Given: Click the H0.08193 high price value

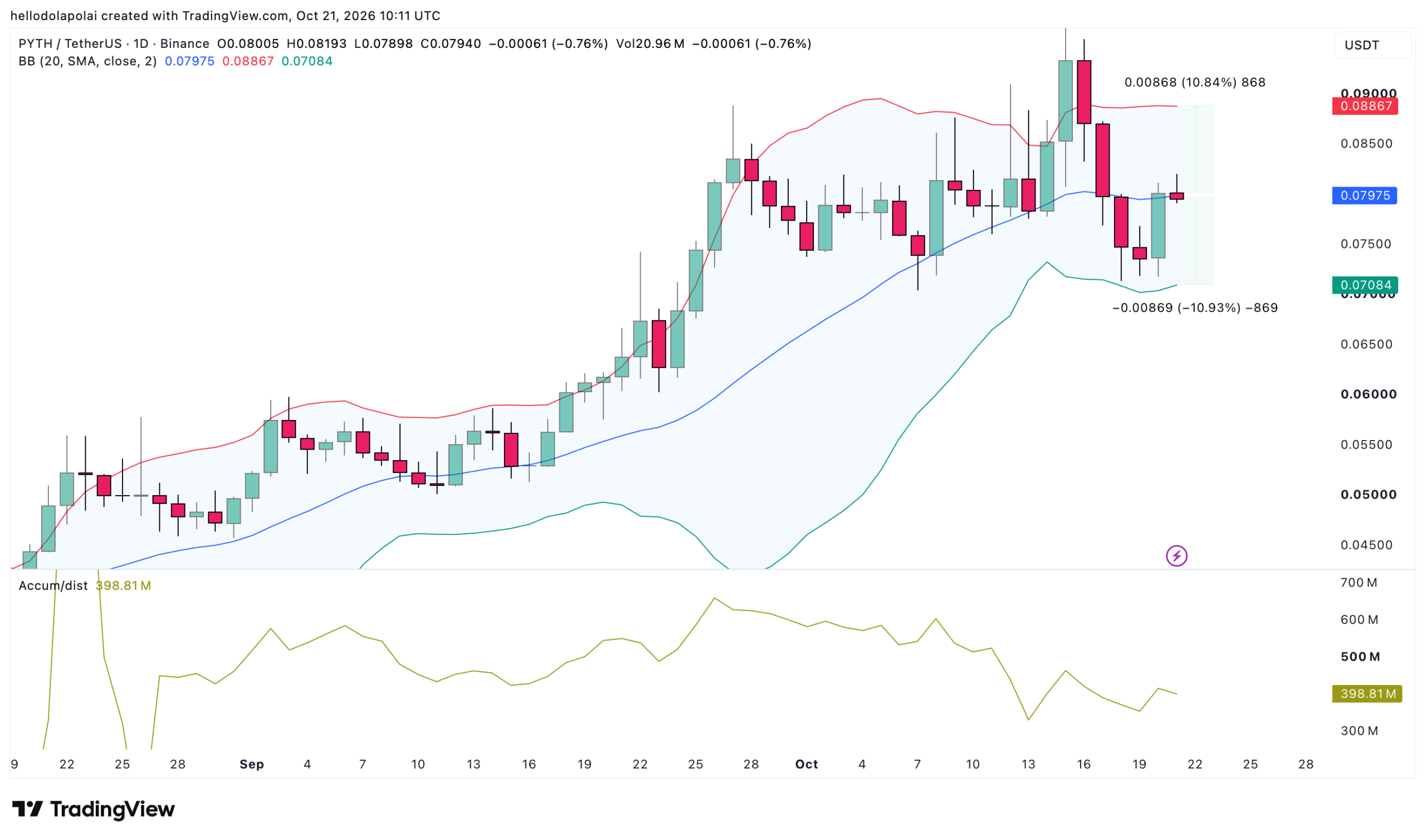Looking at the screenshot, I should click(x=316, y=43).
